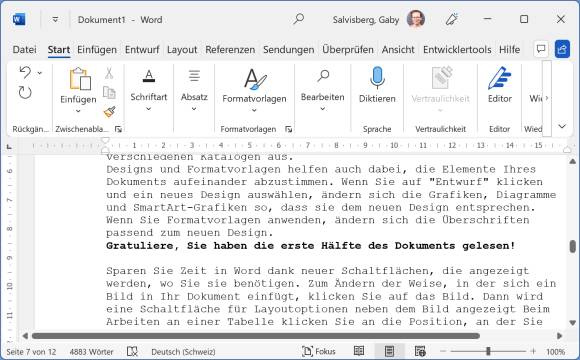
Task: Open the Referenzen tab
Action: pos(230,50)
